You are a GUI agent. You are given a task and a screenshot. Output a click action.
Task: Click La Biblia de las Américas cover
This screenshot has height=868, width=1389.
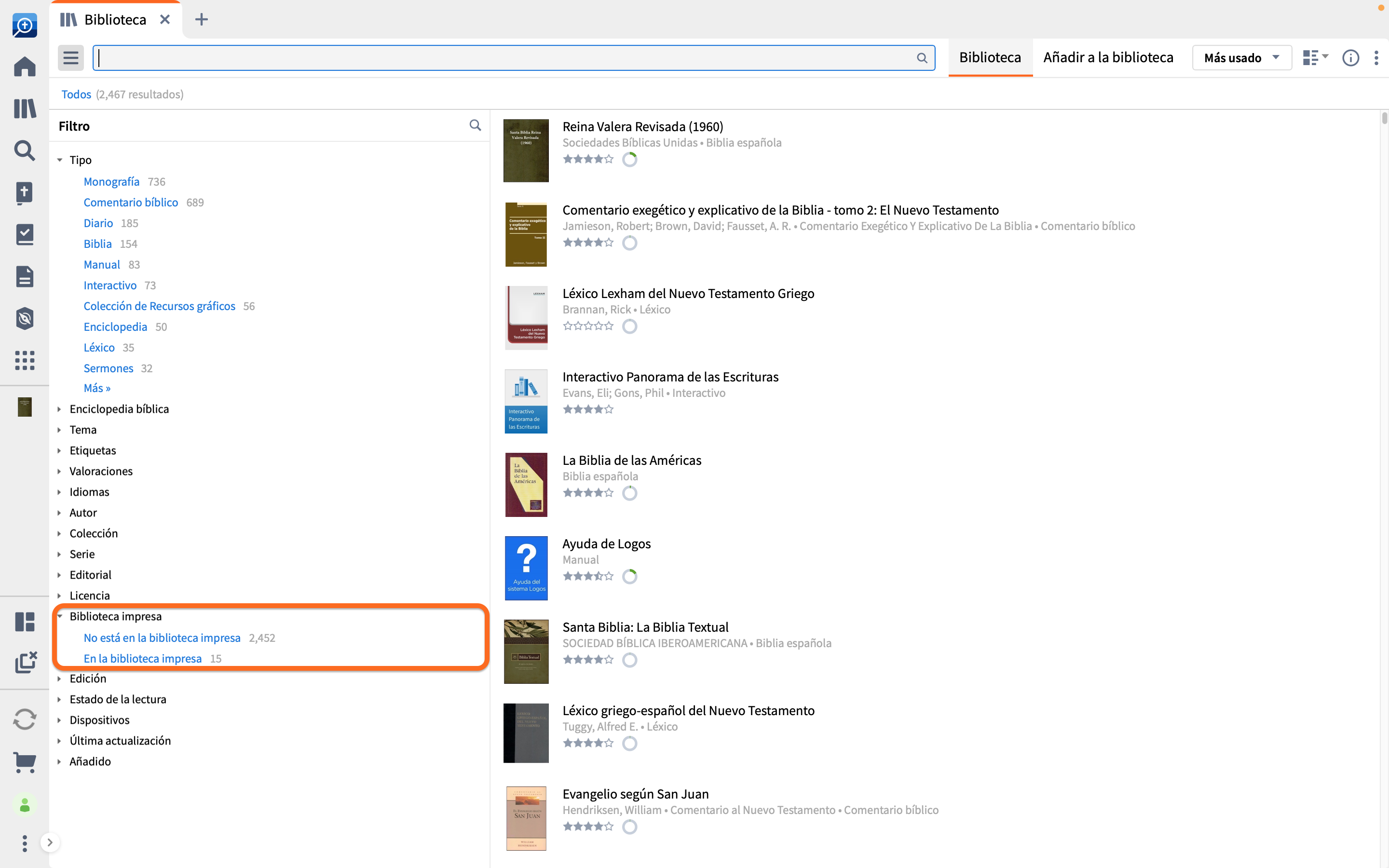pos(526,485)
